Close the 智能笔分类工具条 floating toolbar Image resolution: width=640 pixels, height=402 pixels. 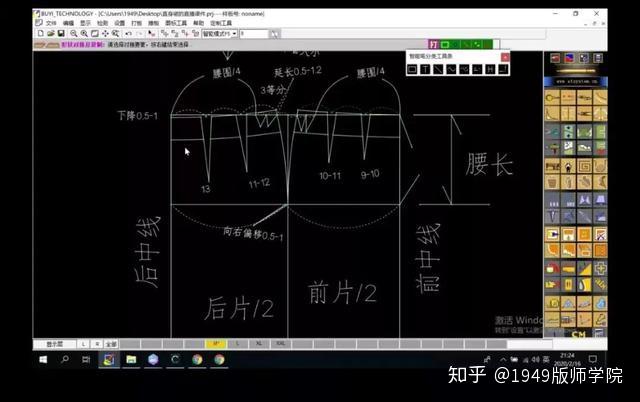tap(505, 57)
